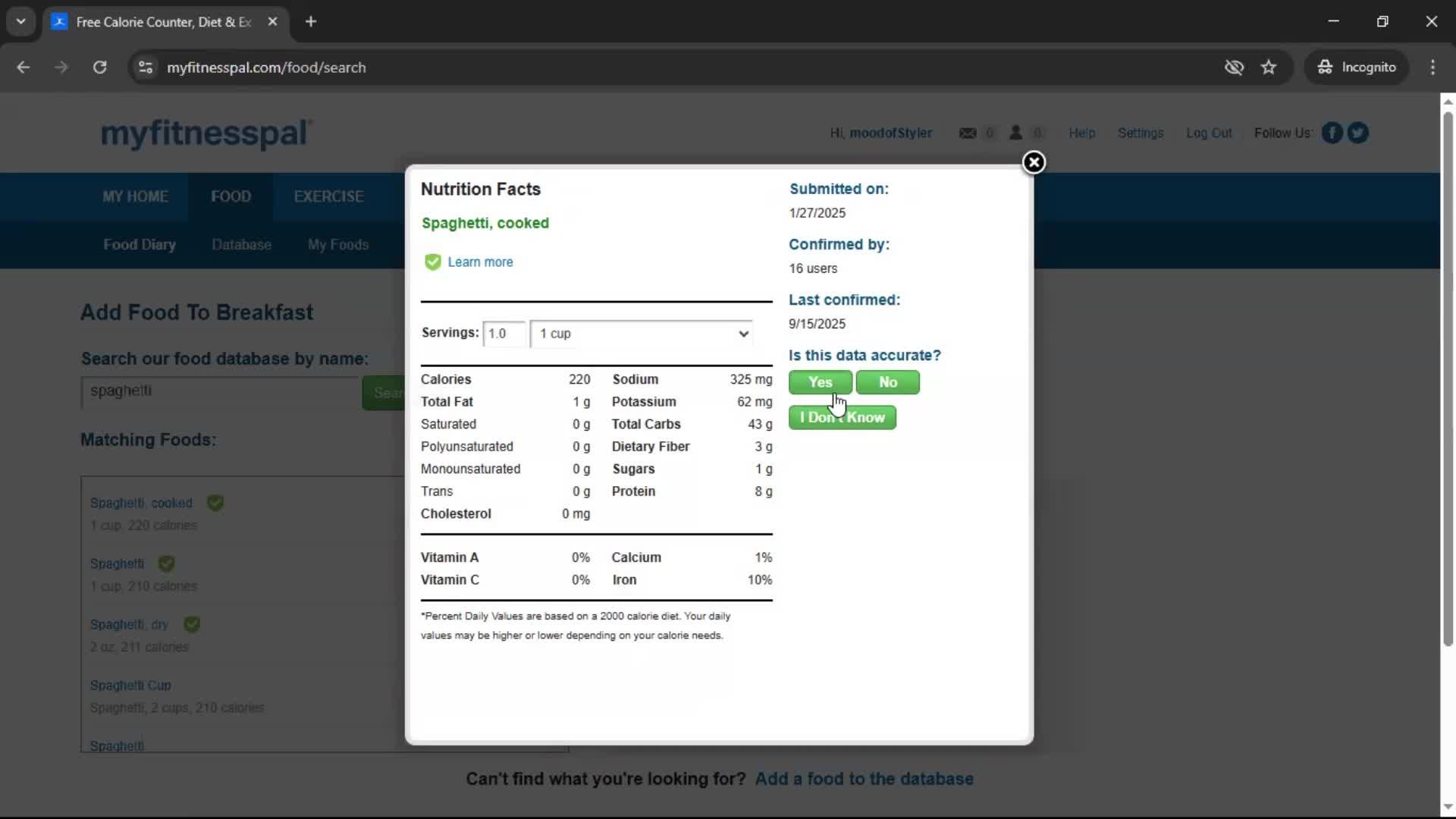Open the friend requests person icon
Viewport: 1456px width, 819px height.
click(x=1015, y=133)
